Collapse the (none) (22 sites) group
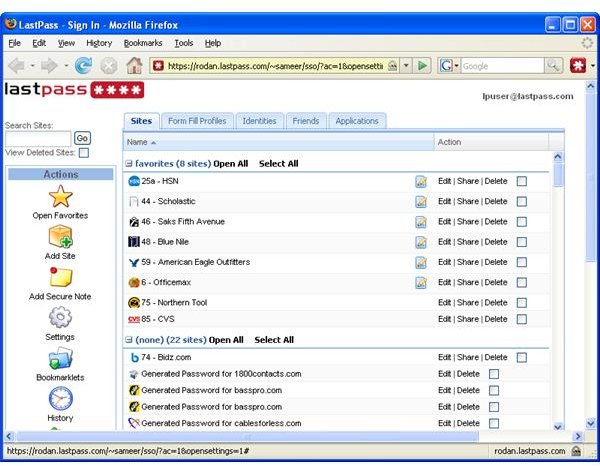600x466 pixels. coord(129,340)
